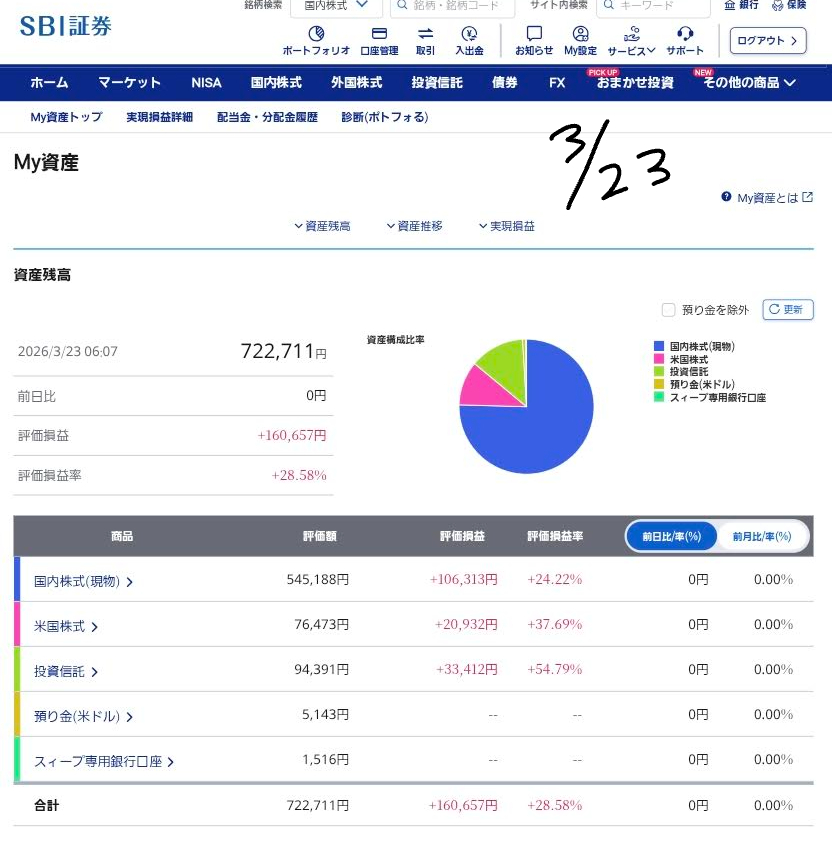
Task: Switch to the 実現損益詳細 tab
Action: 159,117
